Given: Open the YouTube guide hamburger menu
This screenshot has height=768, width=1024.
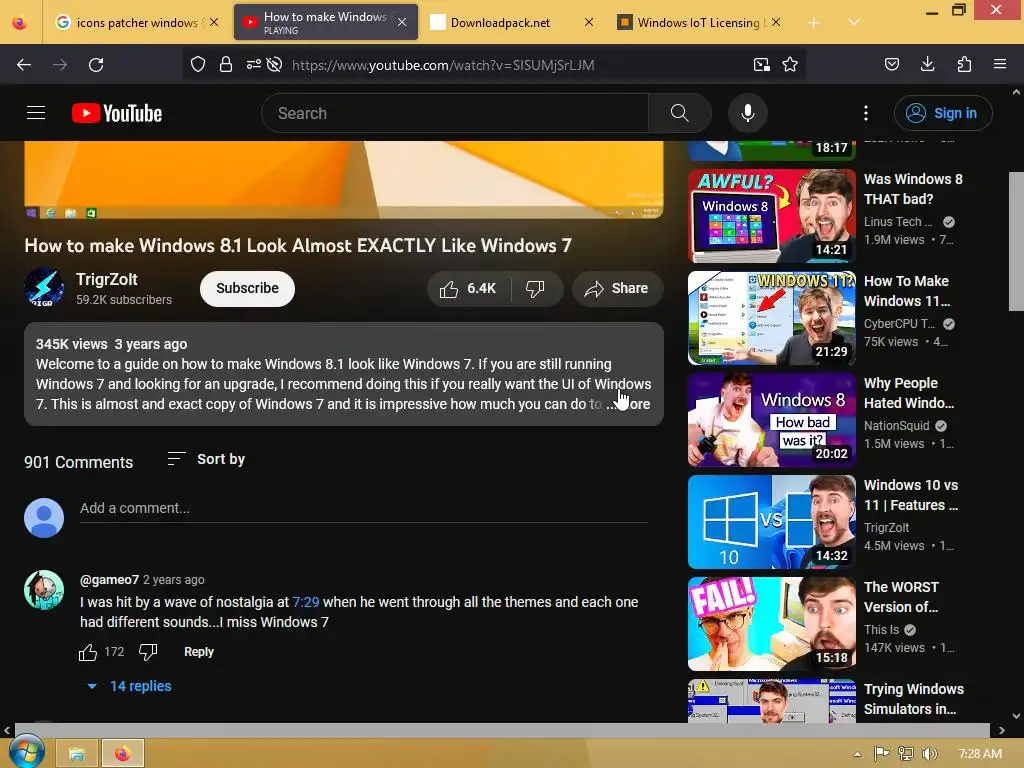Looking at the screenshot, I should pos(36,113).
